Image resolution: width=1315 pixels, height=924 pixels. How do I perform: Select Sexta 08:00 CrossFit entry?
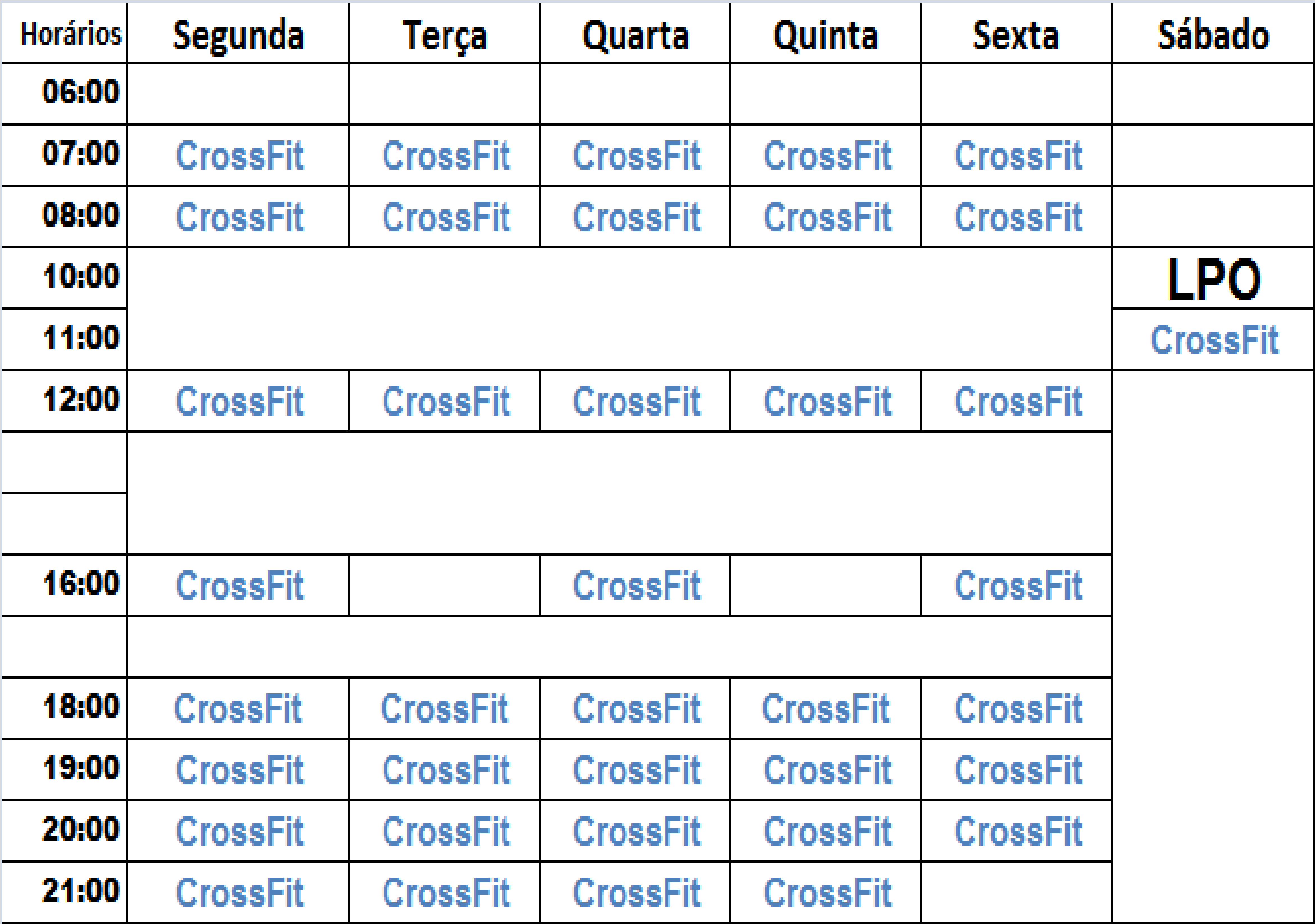pos(1018,217)
